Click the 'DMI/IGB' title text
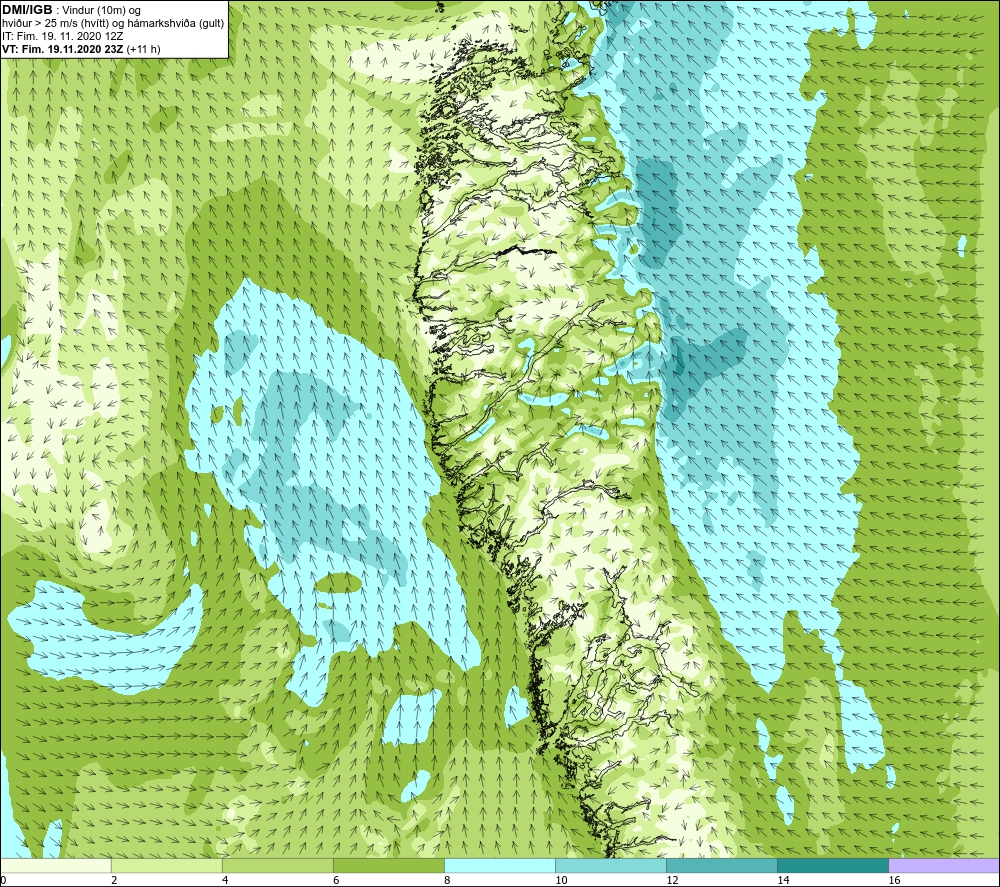Image resolution: width=1000 pixels, height=887 pixels. click(x=27, y=10)
